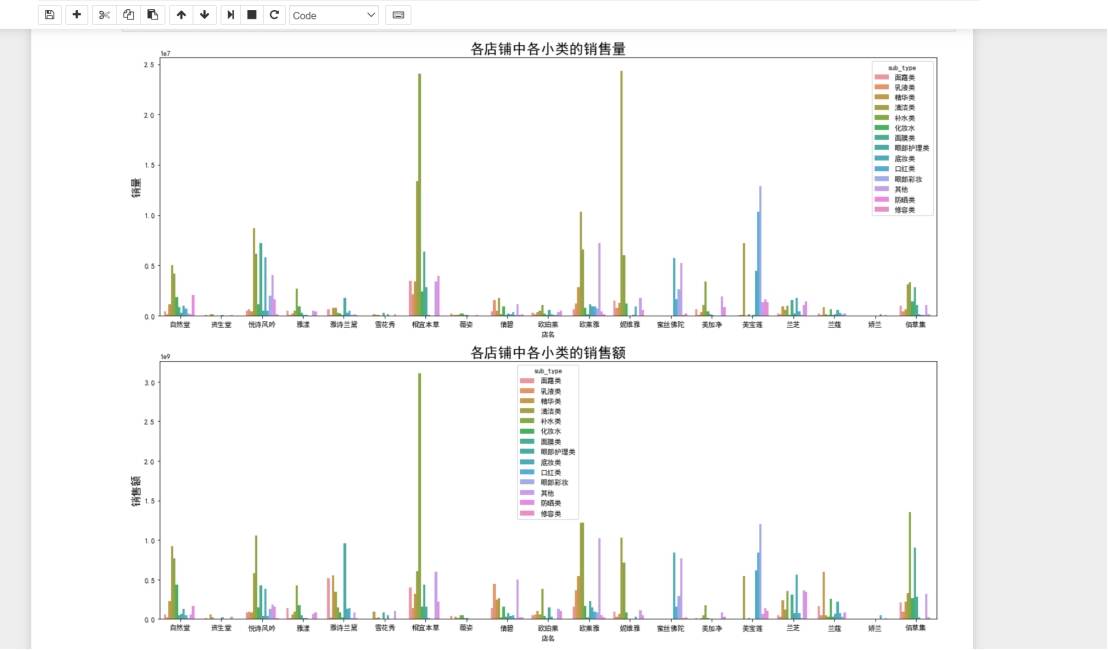Paste the copied cell below
The width and height of the screenshot is (1108, 650).
[153, 15]
